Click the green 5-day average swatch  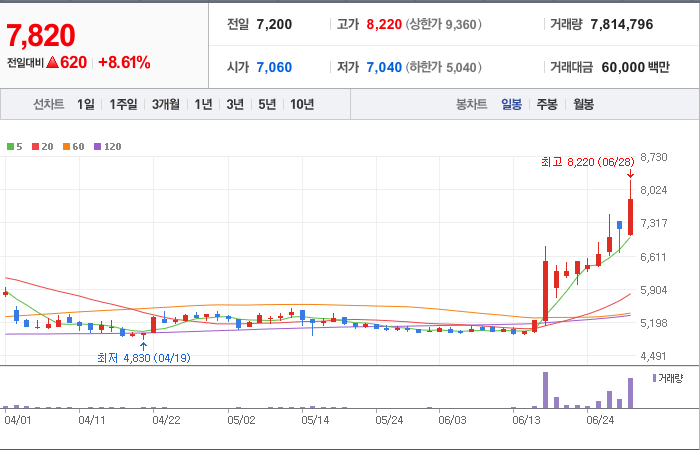click(x=10, y=146)
